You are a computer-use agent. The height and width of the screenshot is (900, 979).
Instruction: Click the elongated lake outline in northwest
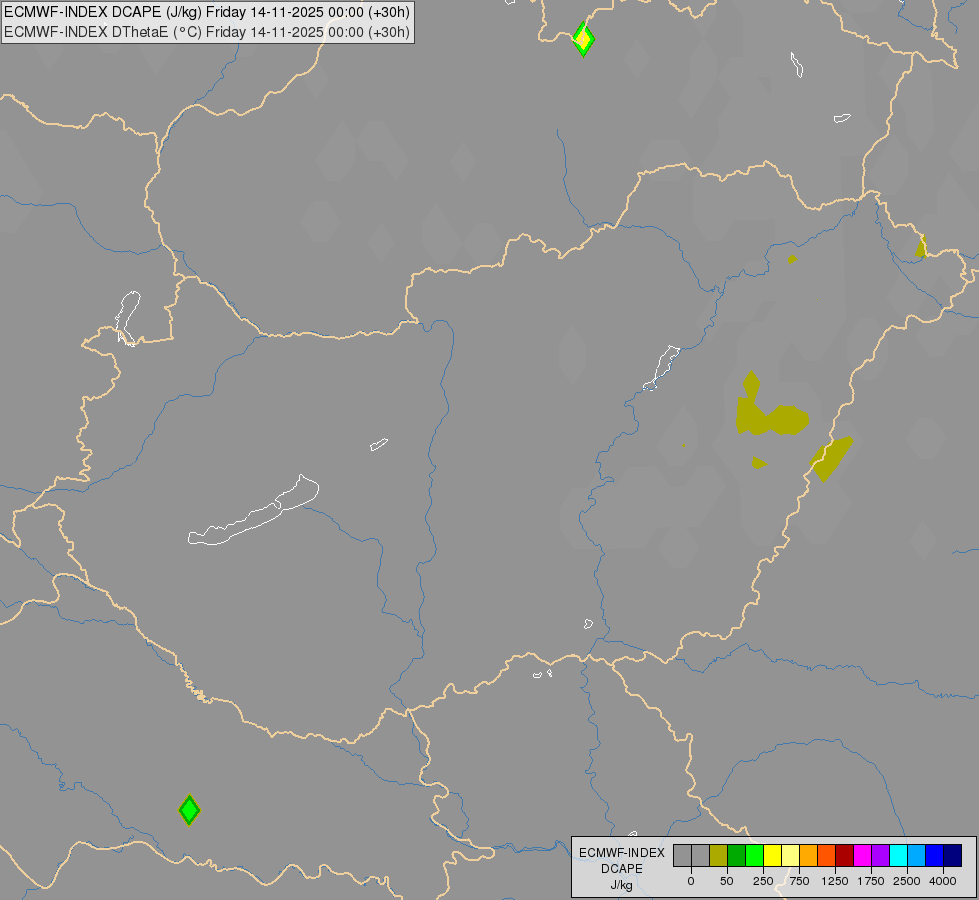coord(127,318)
